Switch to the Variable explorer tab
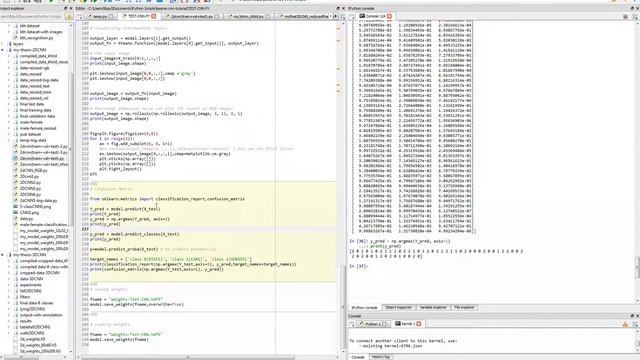Viewport: 640px width, 360px height. click(x=433, y=307)
